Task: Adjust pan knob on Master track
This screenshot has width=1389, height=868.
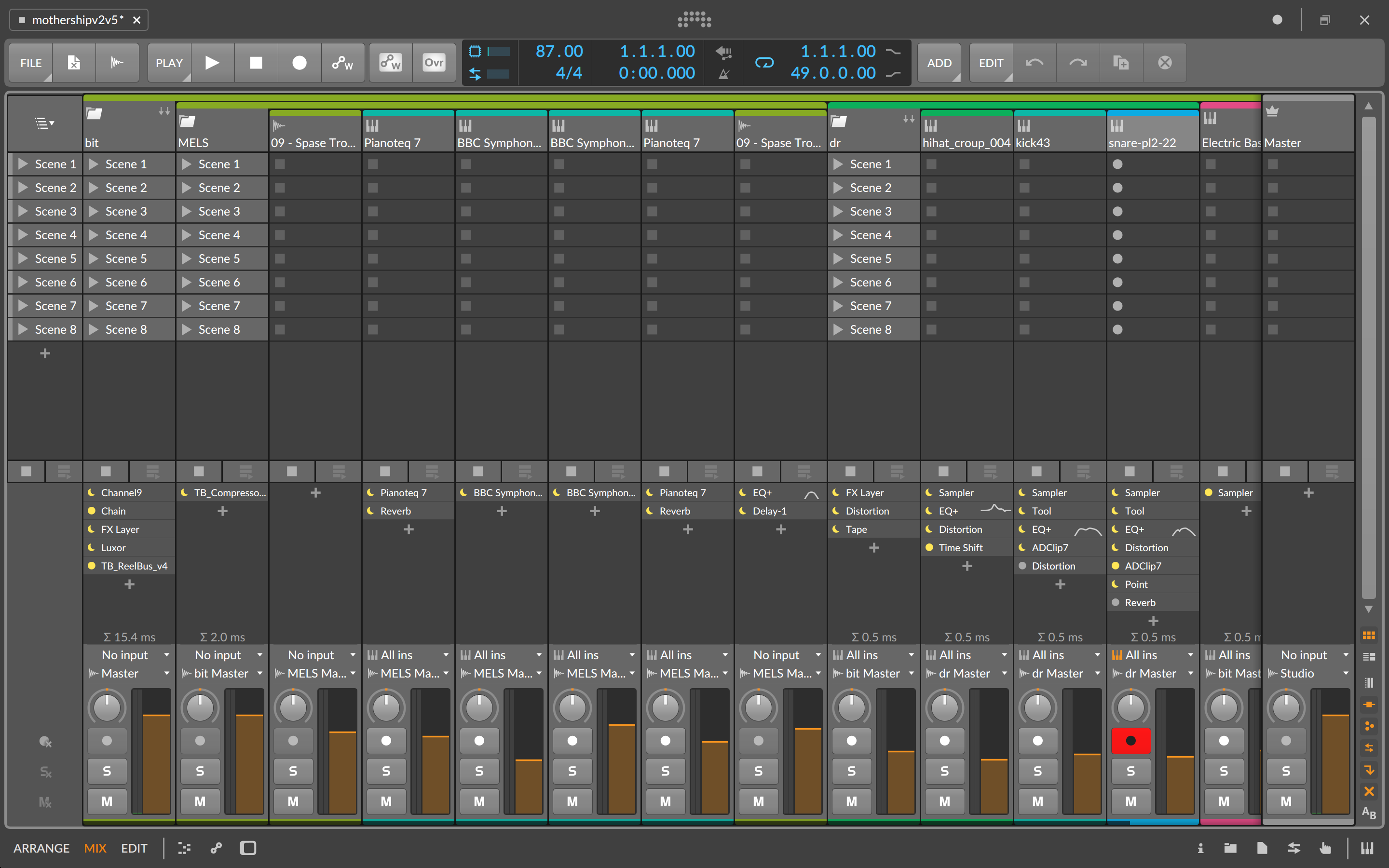Action: 1286,708
